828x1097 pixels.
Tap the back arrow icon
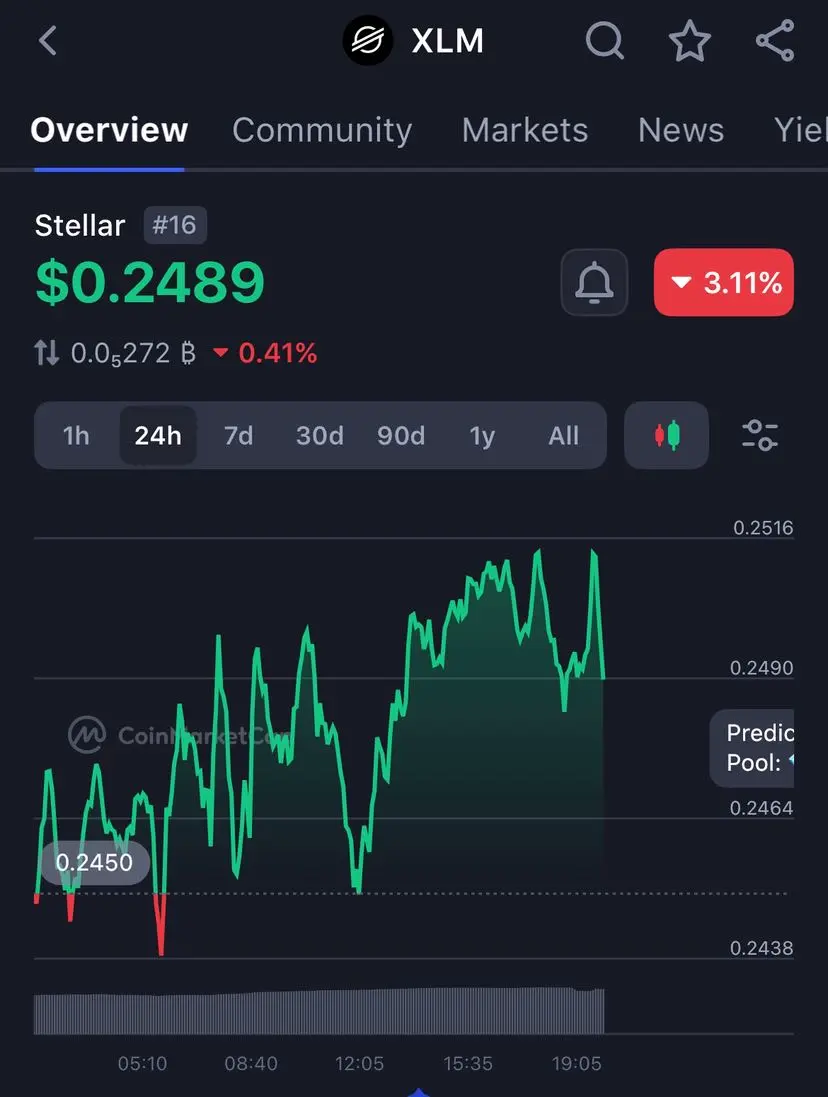[x=48, y=41]
